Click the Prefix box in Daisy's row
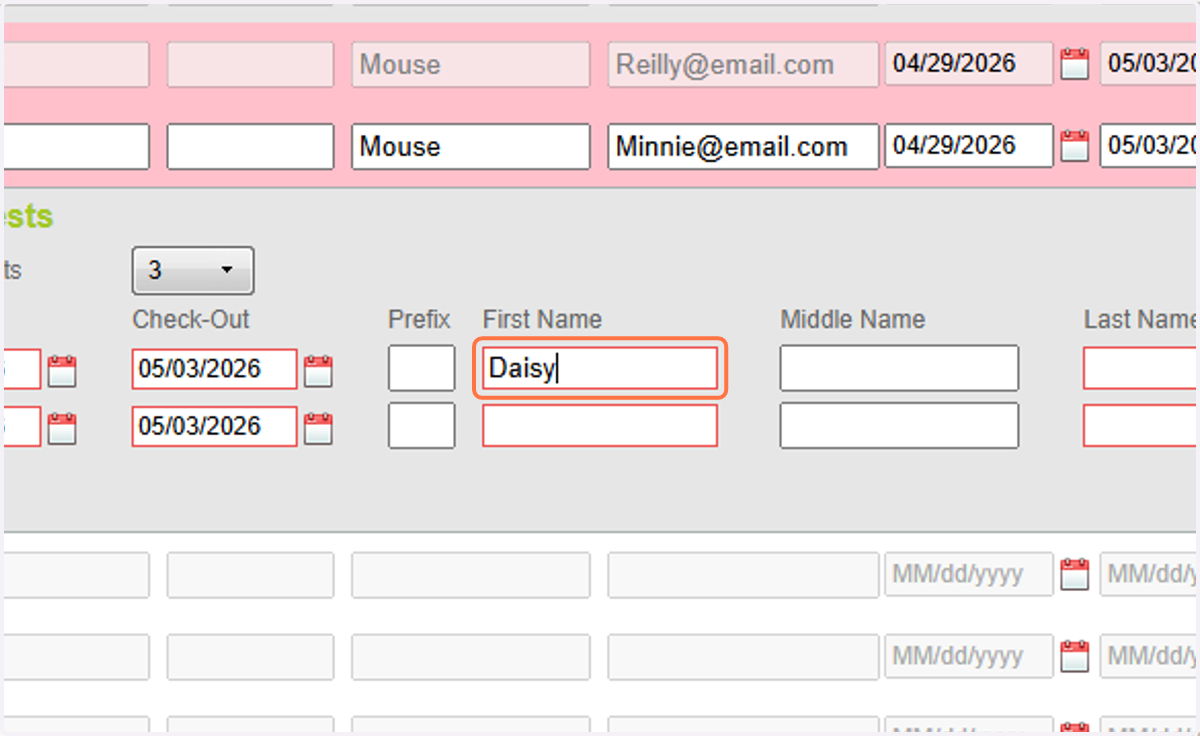The image size is (1200, 736). (x=422, y=368)
